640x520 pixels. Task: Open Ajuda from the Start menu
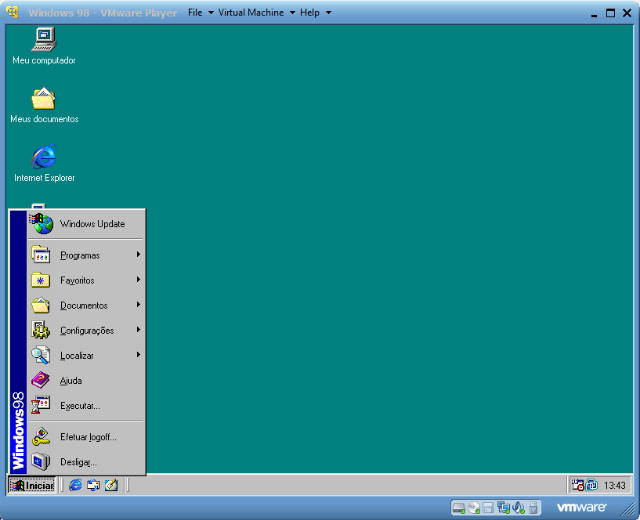pyautogui.click(x=86, y=381)
